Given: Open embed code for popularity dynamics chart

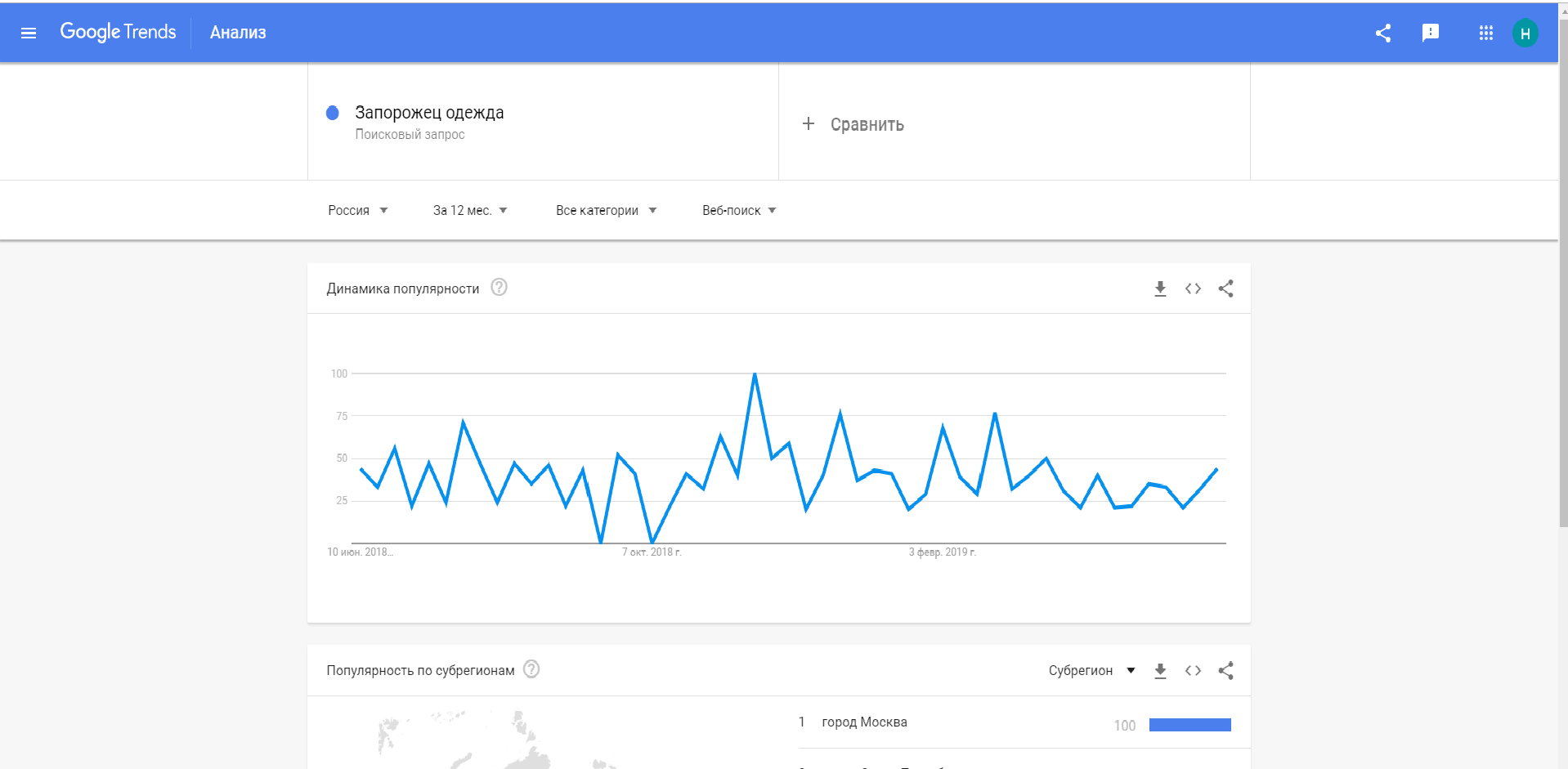Looking at the screenshot, I should pos(1193,288).
